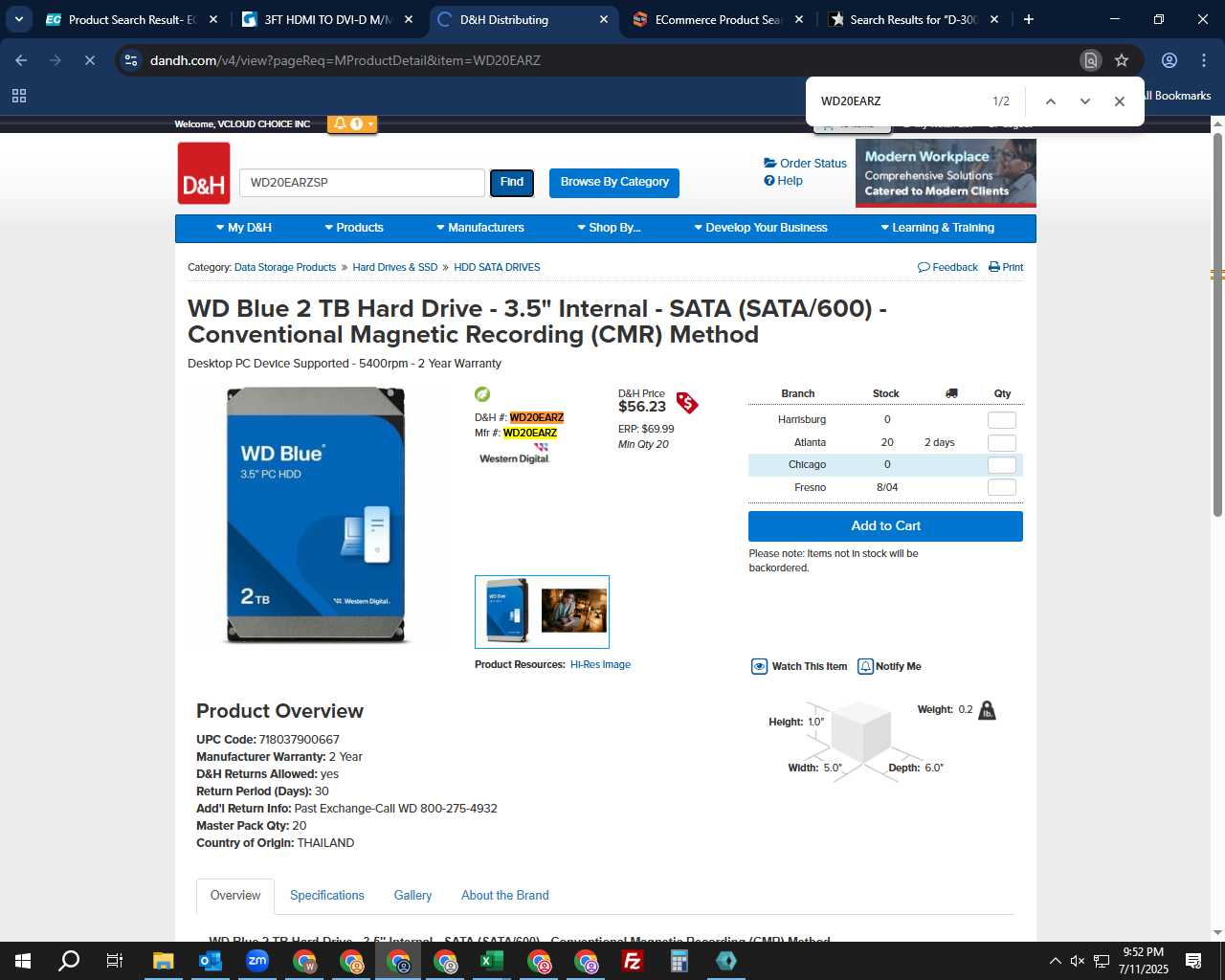Switch to the Specifications tab
The width and height of the screenshot is (1225, 980).
click(x=327, y=896)
